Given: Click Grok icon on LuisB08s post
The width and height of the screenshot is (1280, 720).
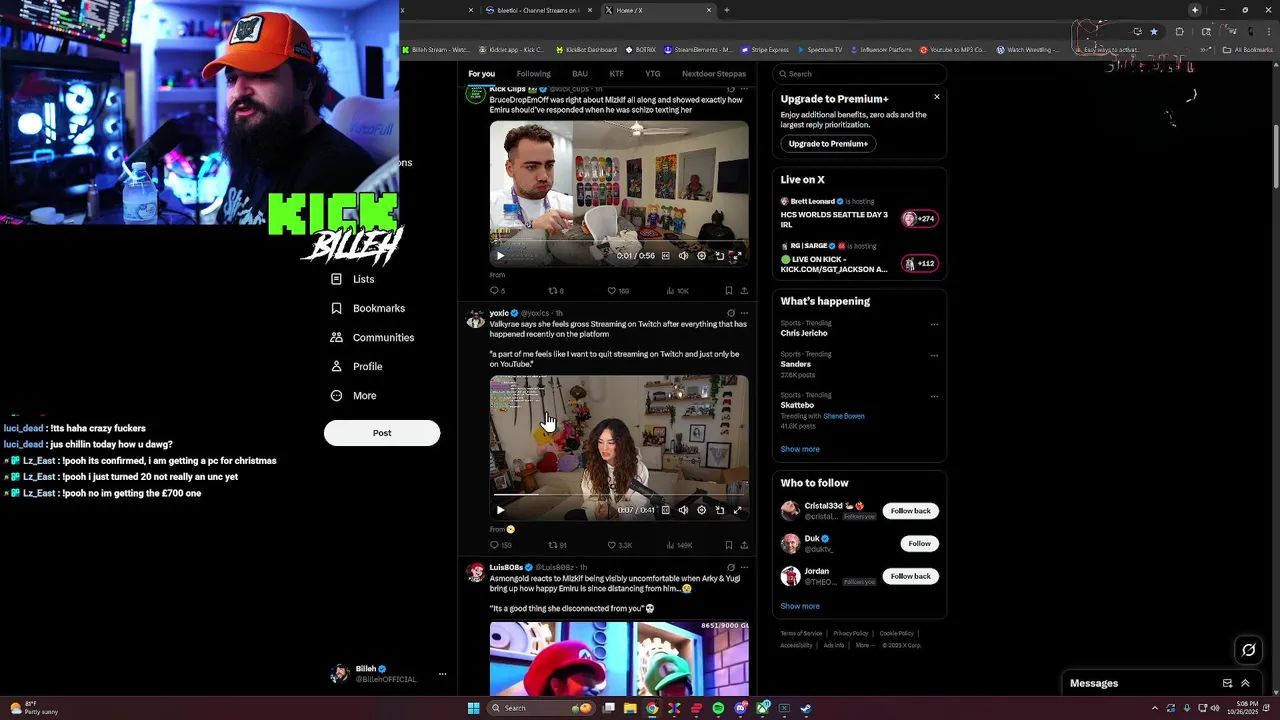Looking at the screenshot, I should point(731,567).
